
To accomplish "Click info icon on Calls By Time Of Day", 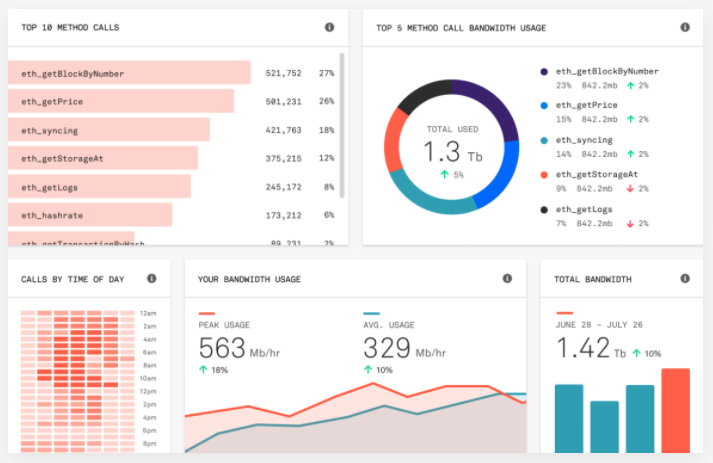I will coord(151,278).
